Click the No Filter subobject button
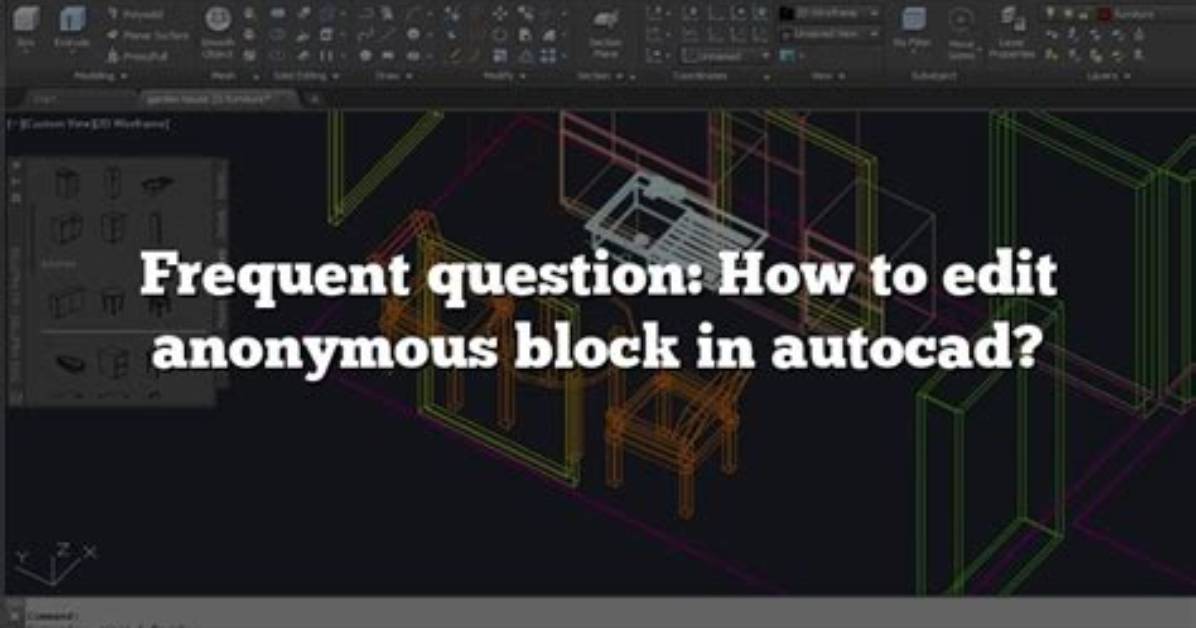The height and width of the screenshot is (628, 1196). click(912, 29)
